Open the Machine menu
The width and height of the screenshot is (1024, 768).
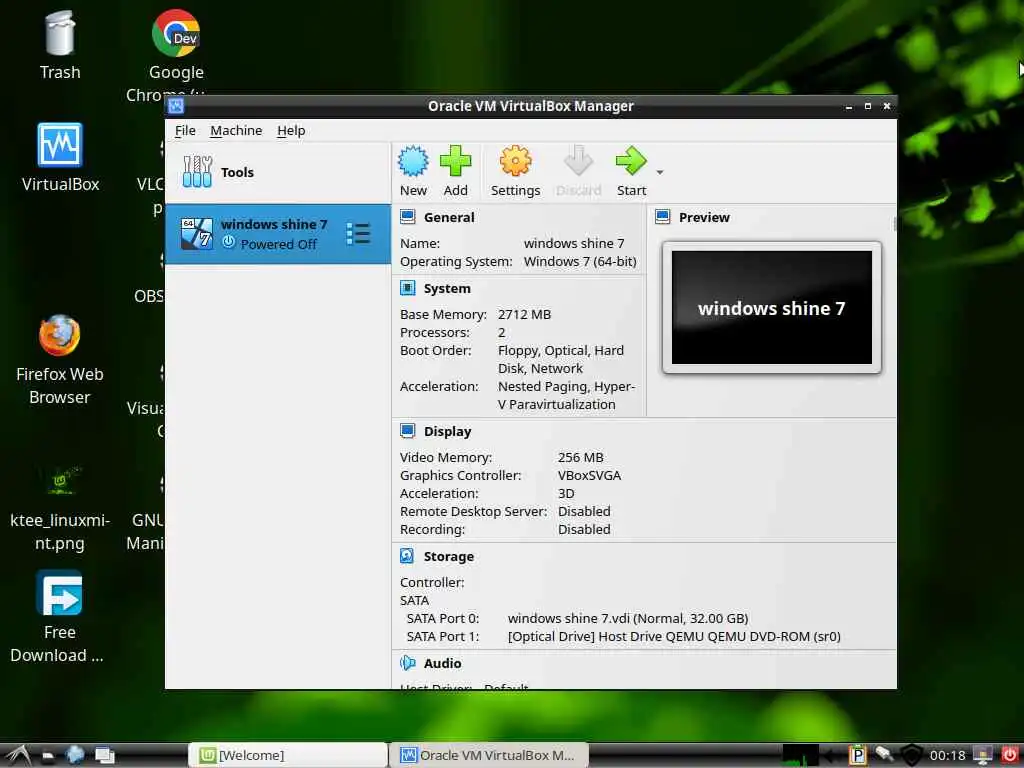point(236,131)
